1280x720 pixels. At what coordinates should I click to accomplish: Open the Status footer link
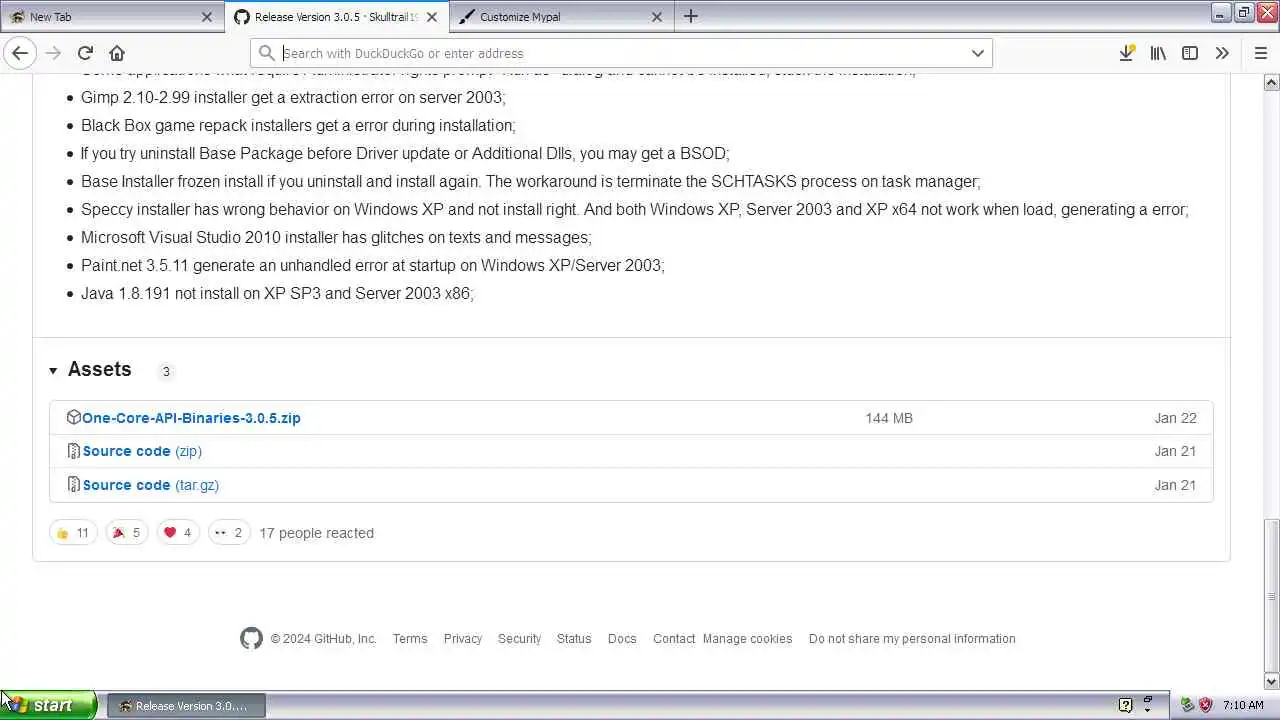point(574,639)
